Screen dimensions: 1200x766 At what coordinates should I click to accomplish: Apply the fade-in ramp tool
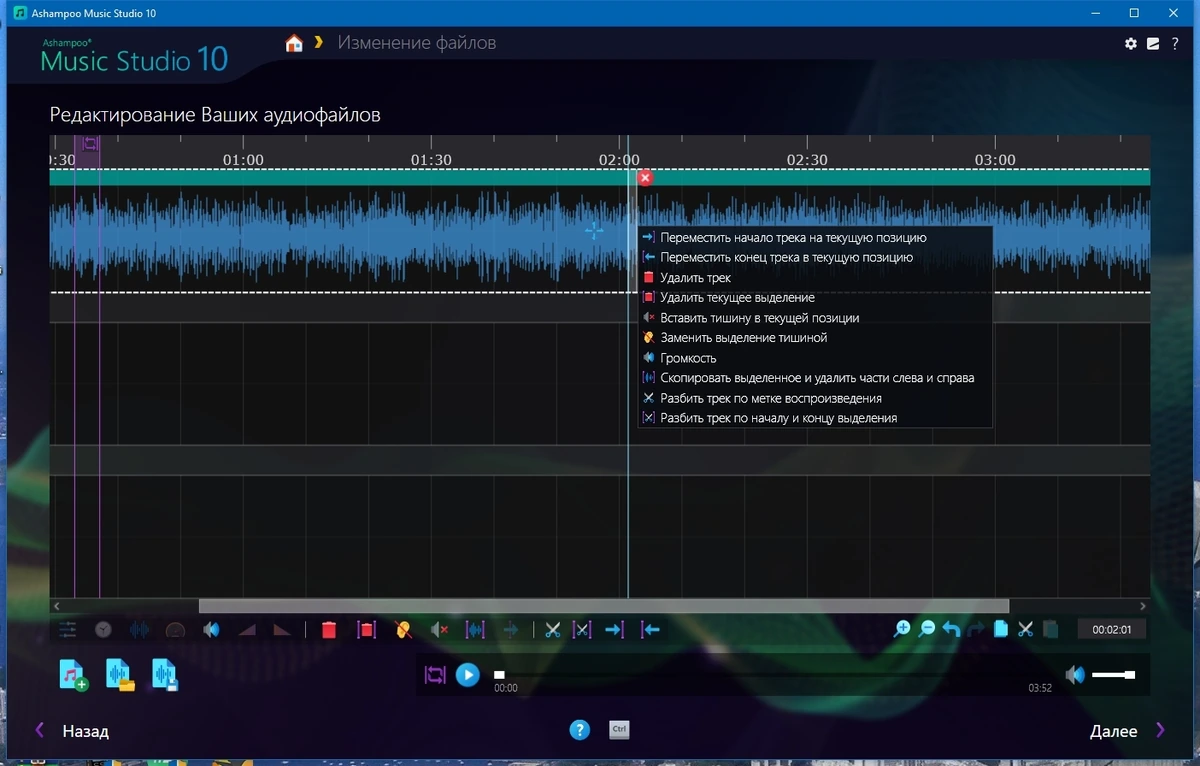246,630
